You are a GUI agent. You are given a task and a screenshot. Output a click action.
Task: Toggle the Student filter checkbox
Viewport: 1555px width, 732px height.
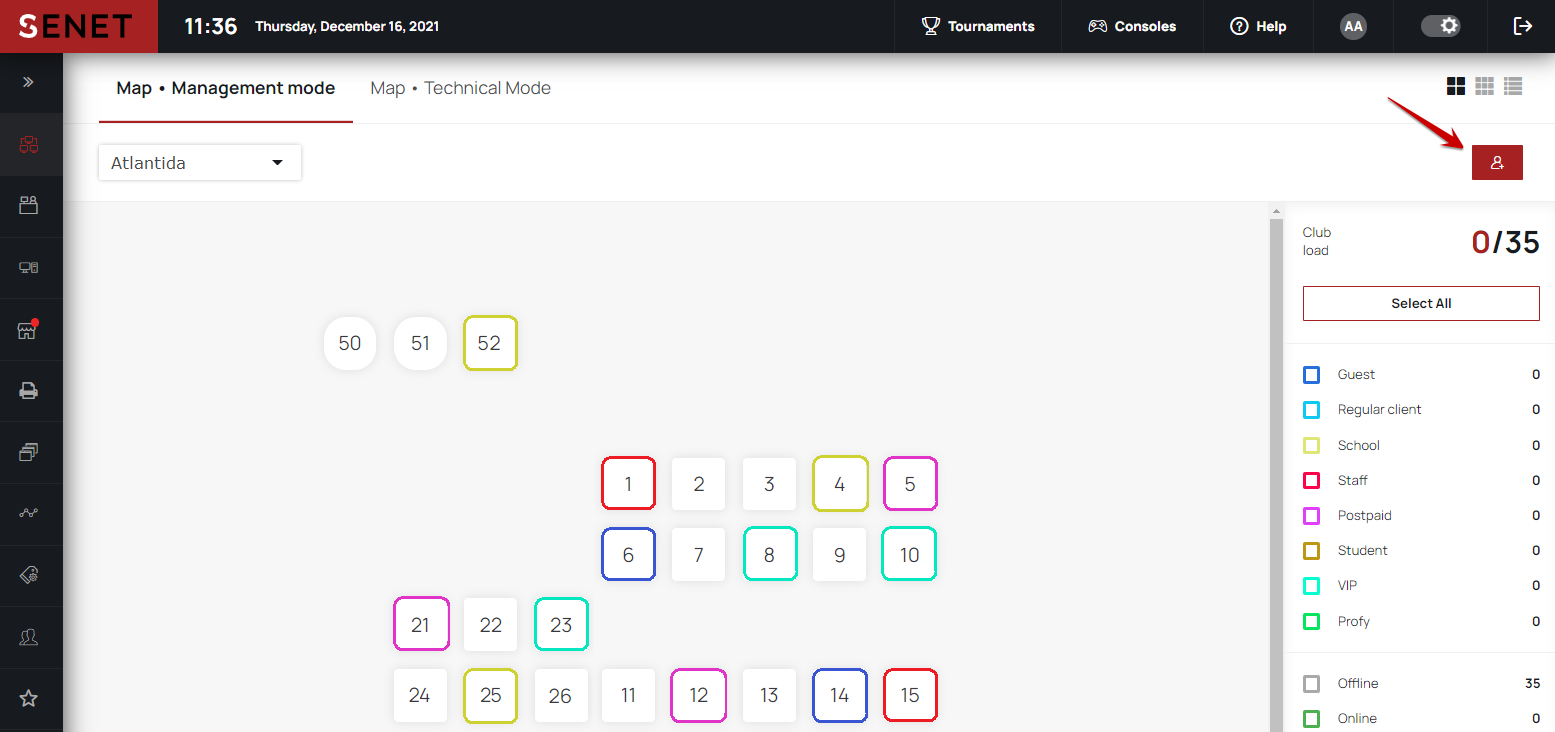pos(1312,551)
